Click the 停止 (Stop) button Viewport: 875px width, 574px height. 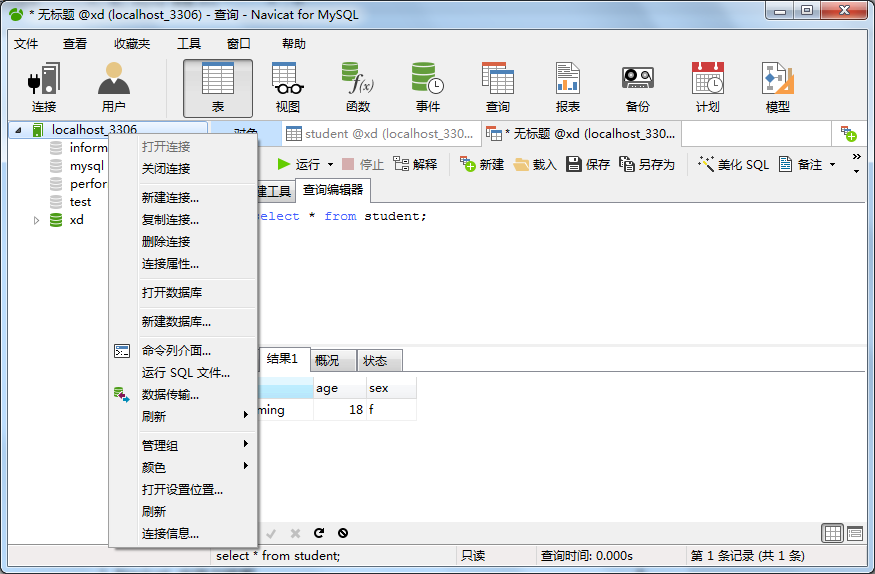tap(363, 164)
